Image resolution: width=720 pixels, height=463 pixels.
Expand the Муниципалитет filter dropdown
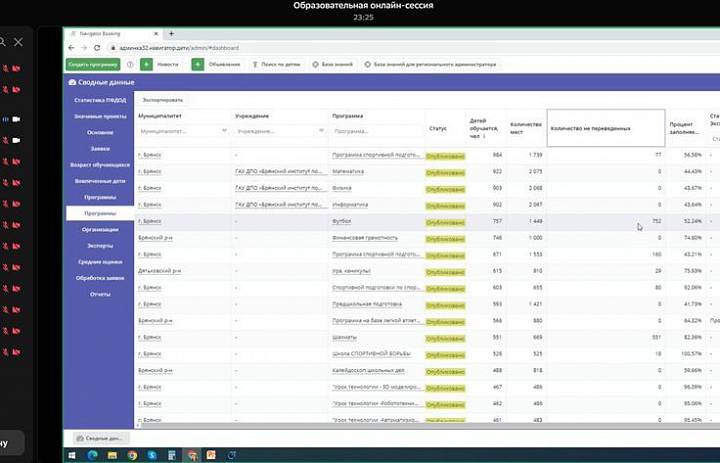pos(224,131)
